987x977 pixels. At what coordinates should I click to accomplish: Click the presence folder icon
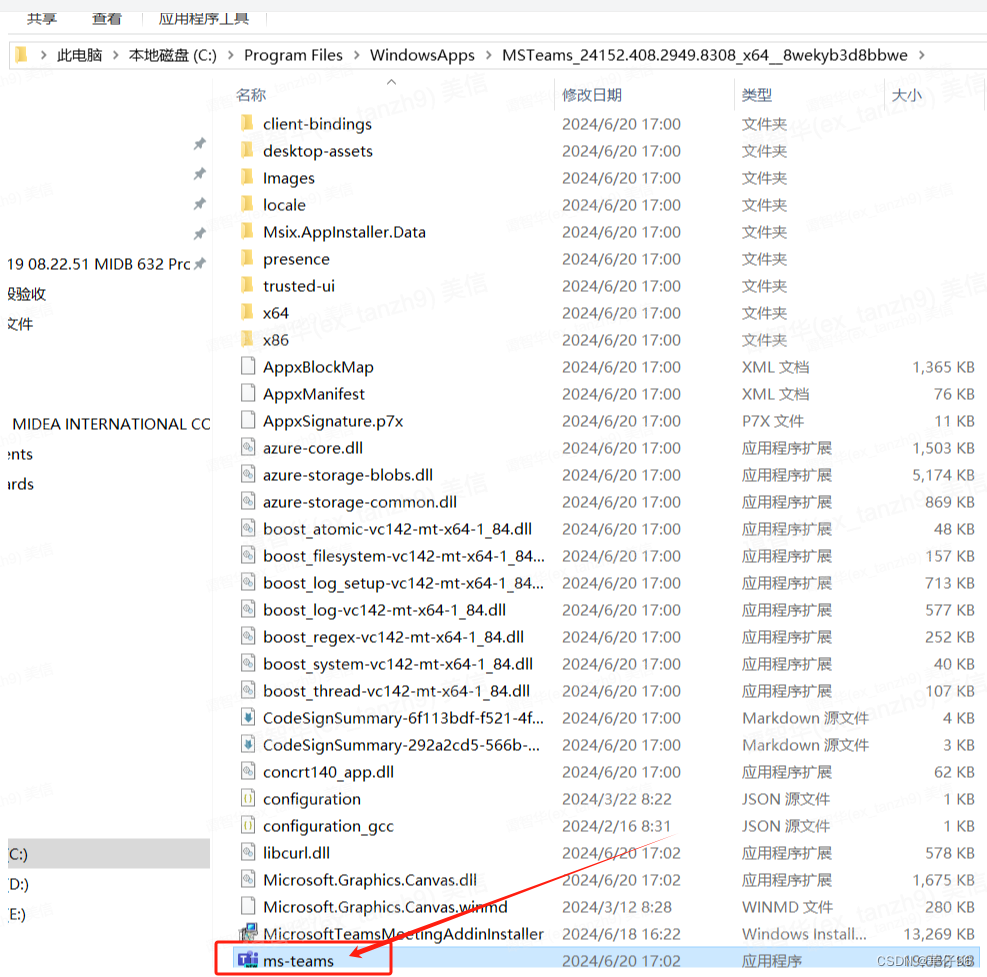coord(247,259)
